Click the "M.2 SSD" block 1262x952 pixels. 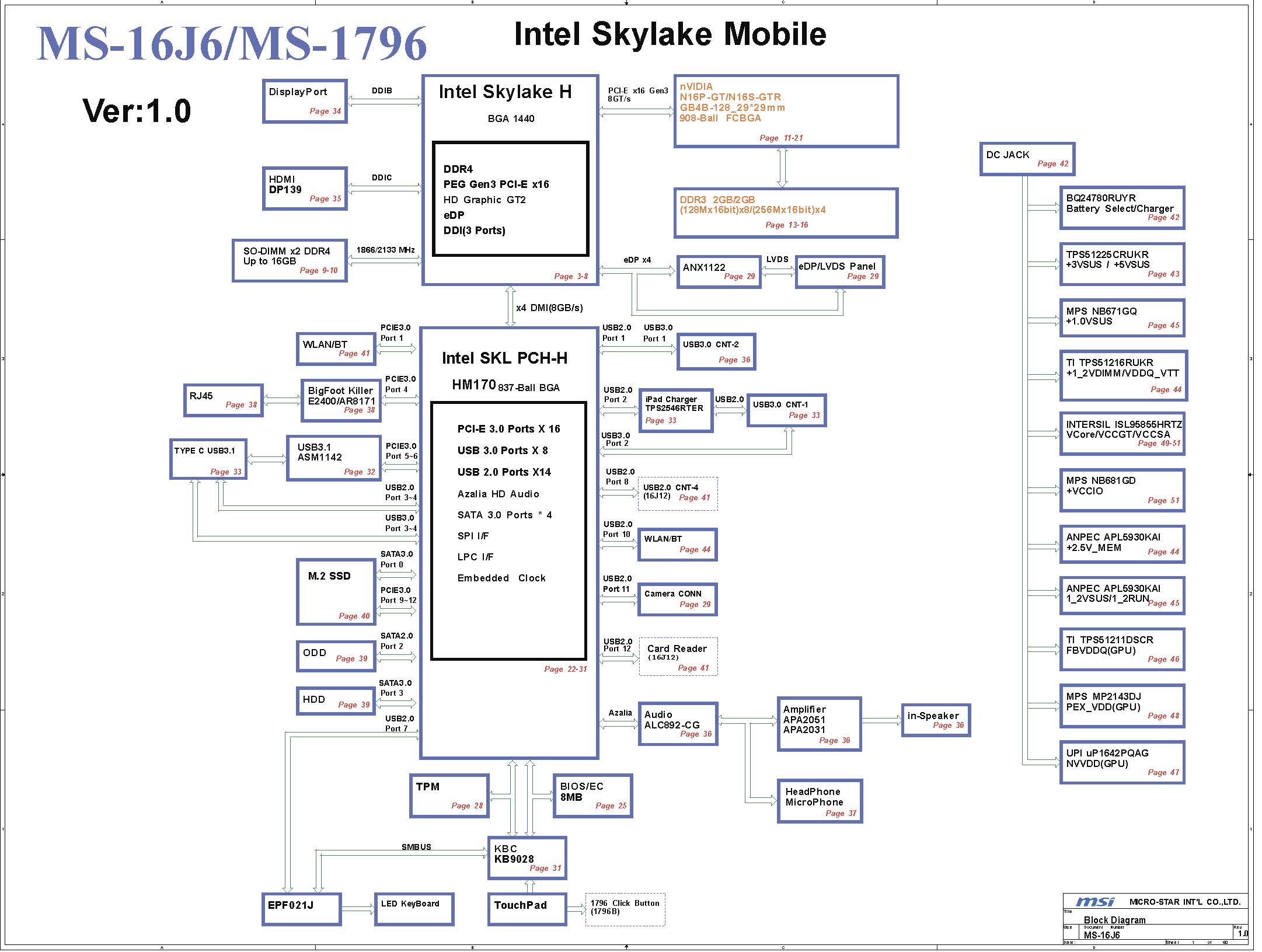[336, 592]
